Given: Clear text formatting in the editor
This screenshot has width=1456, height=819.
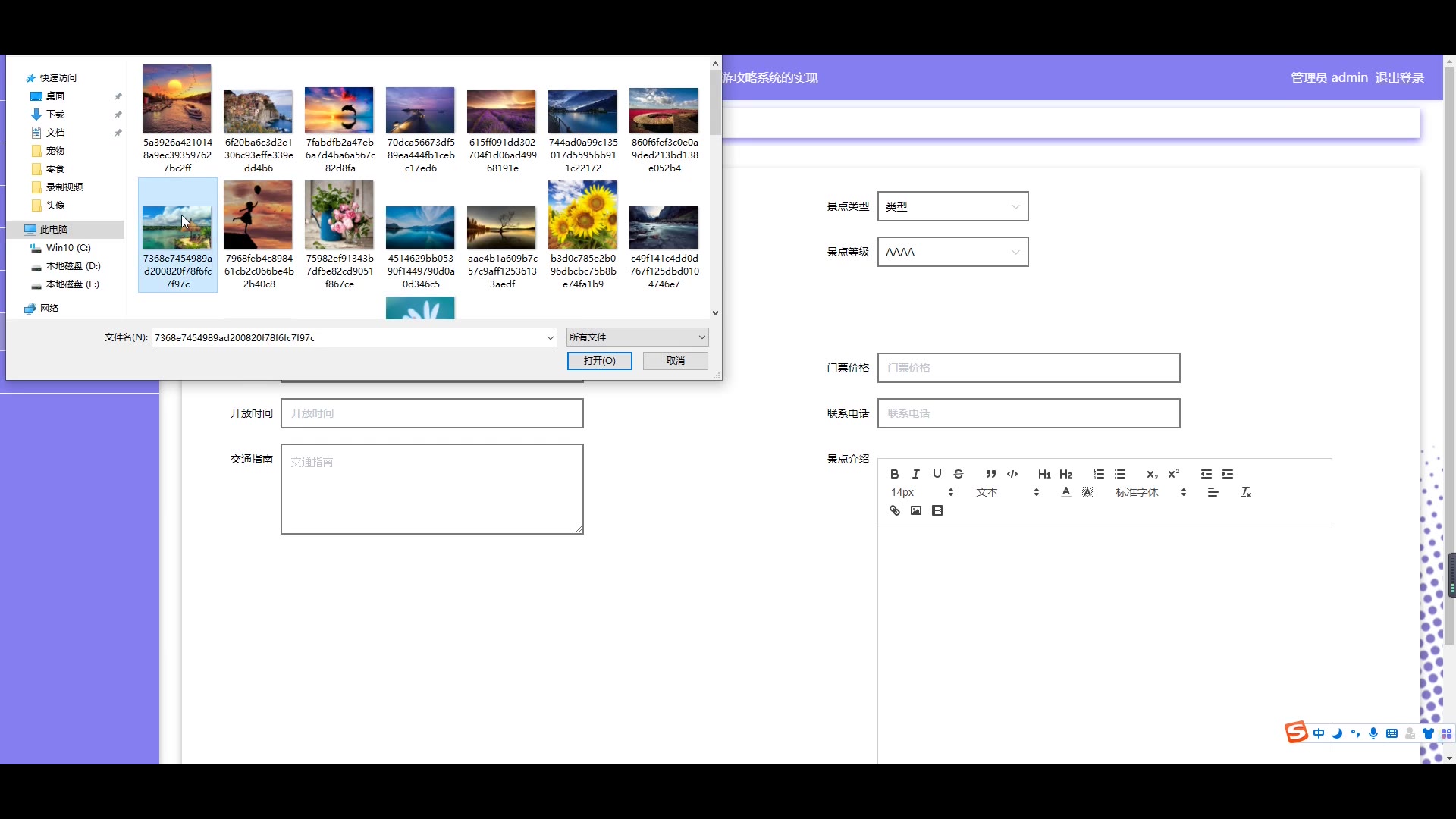Looking at the screenshot, I should tap(1245, 492).
